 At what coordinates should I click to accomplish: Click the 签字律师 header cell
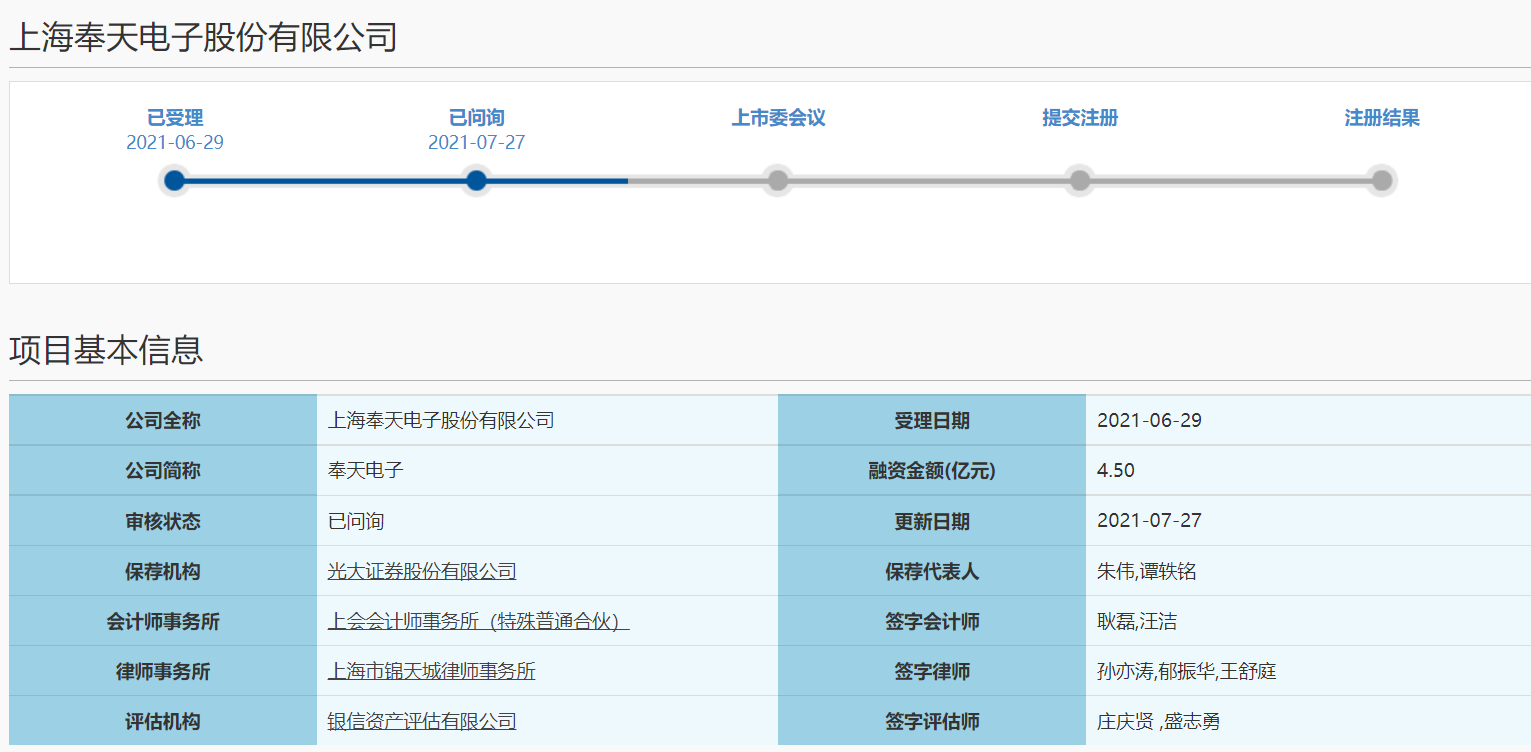click(x=932, y=671)
